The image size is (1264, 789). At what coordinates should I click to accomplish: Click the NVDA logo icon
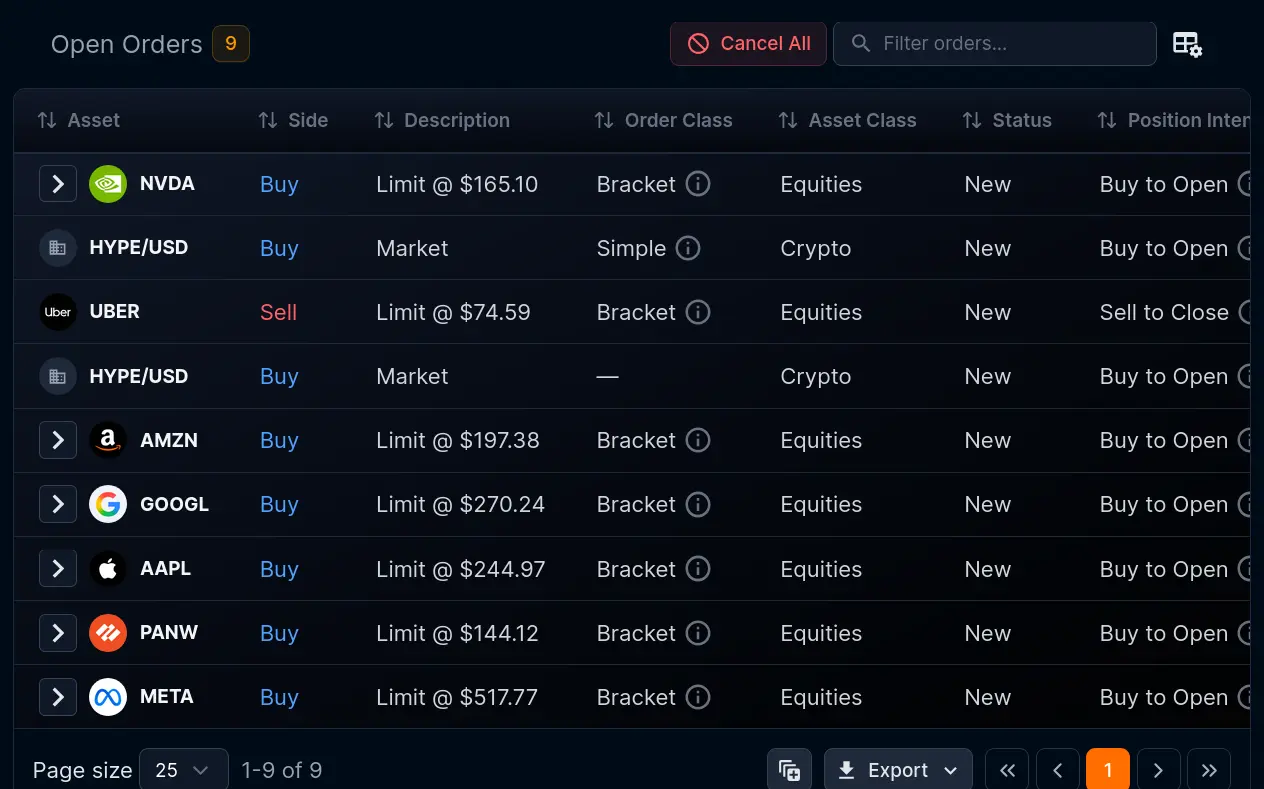pos(108,184)
